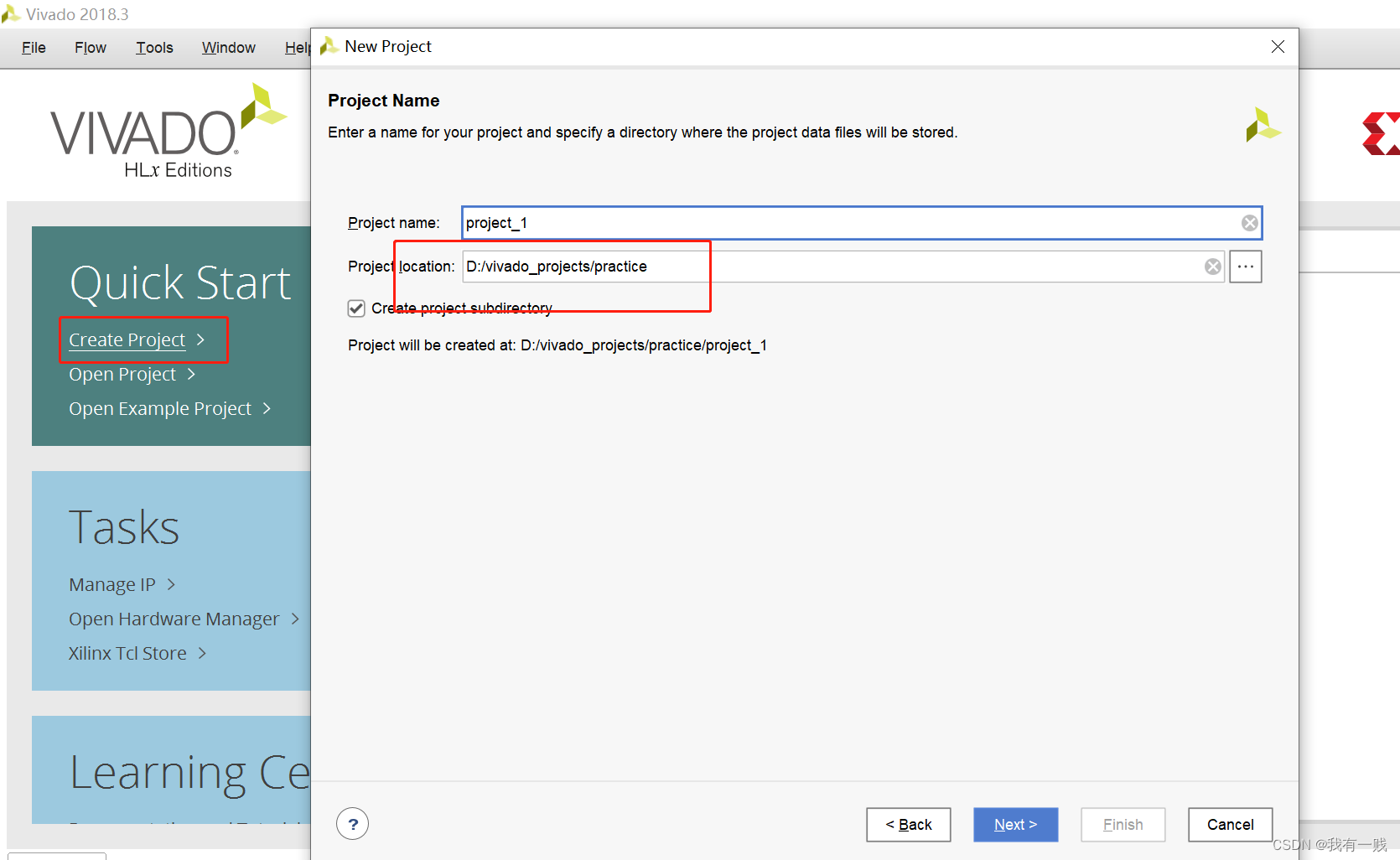Click the Vivado logo in dialog header
1400x860 pixels.
pos(1263,125)
